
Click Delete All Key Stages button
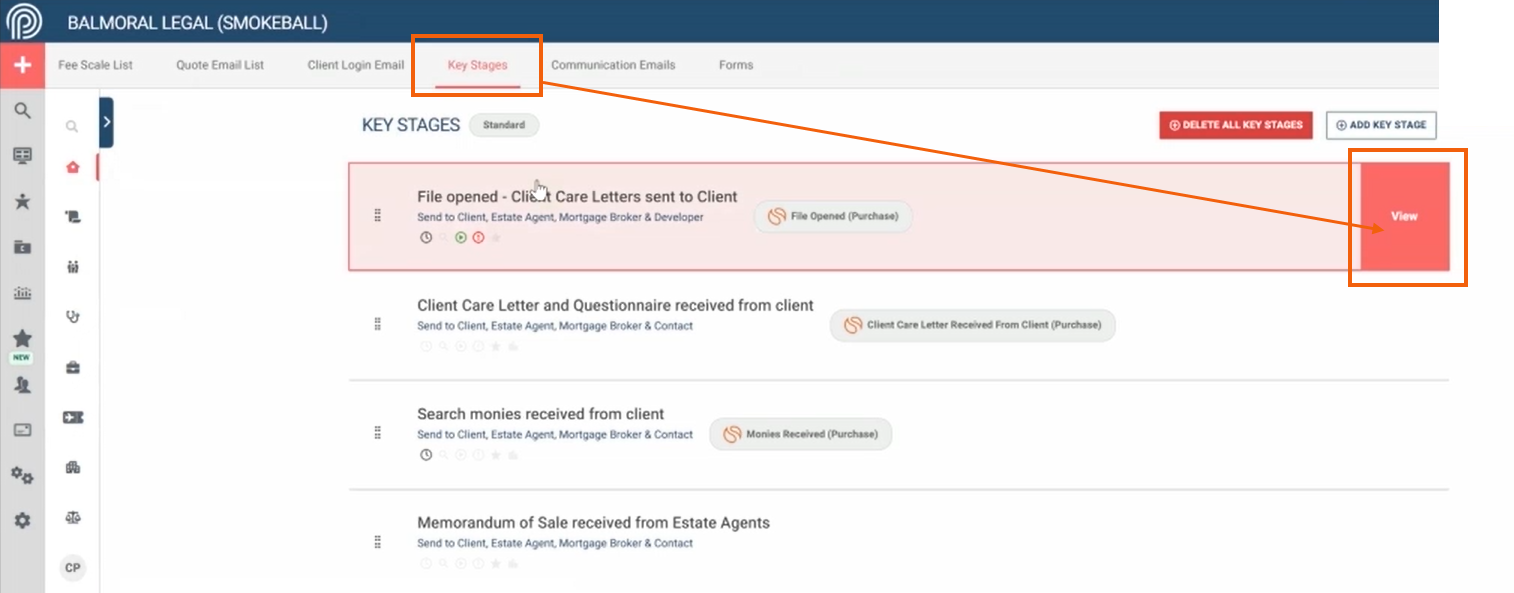tap(1236, 125)
